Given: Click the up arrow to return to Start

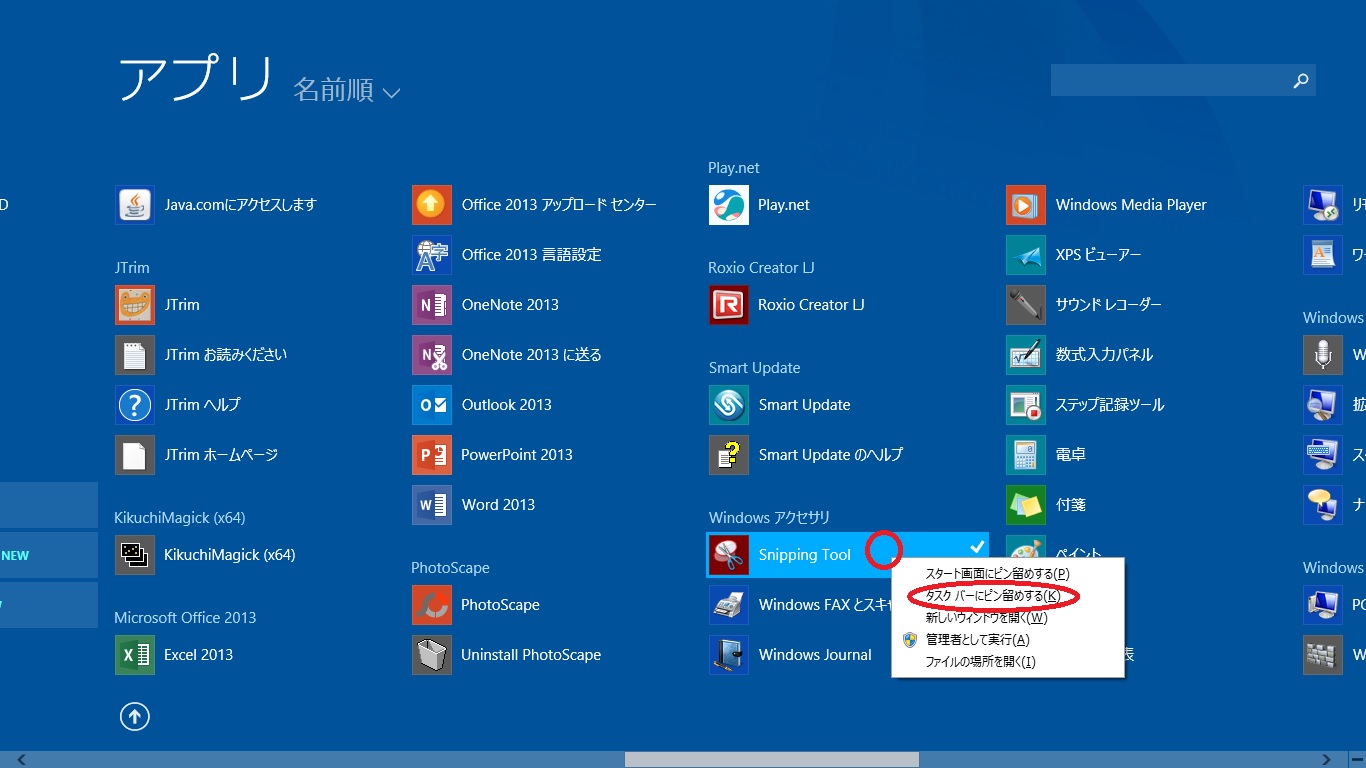Looking at the screenshot, I should coord(135,716).
